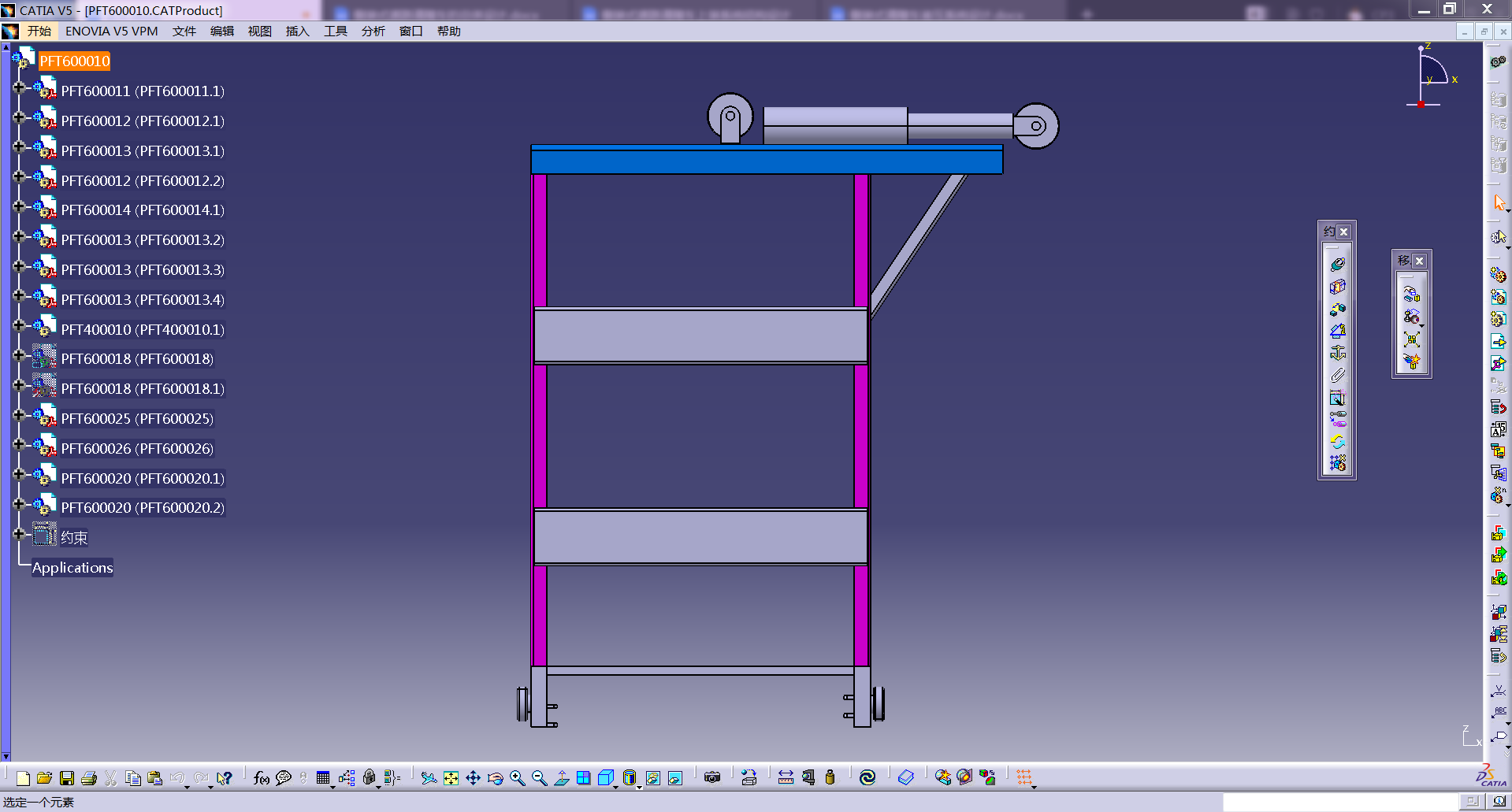The width and height of the screenshot is (1512, 812).
Task: Select the Contact constraint tool
Action: [x=1338, y=287]
